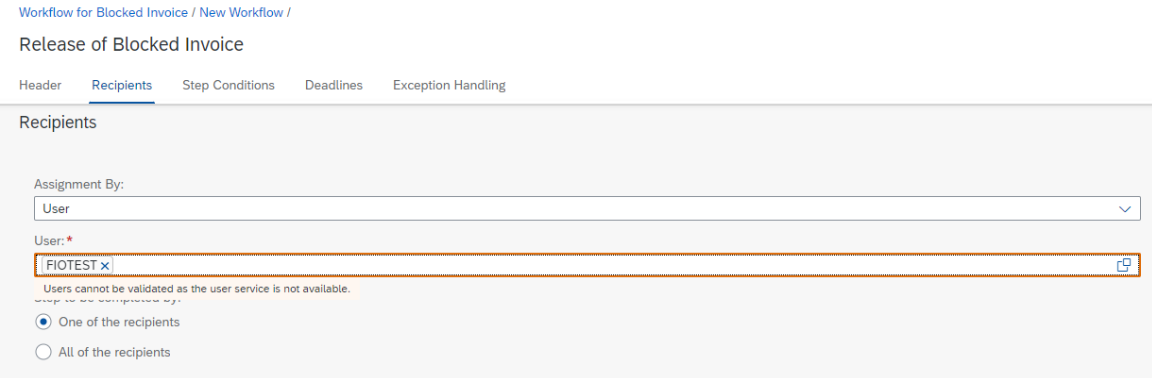
Task: Click the empty area of the User input field
Action: (x=613, y=265)
